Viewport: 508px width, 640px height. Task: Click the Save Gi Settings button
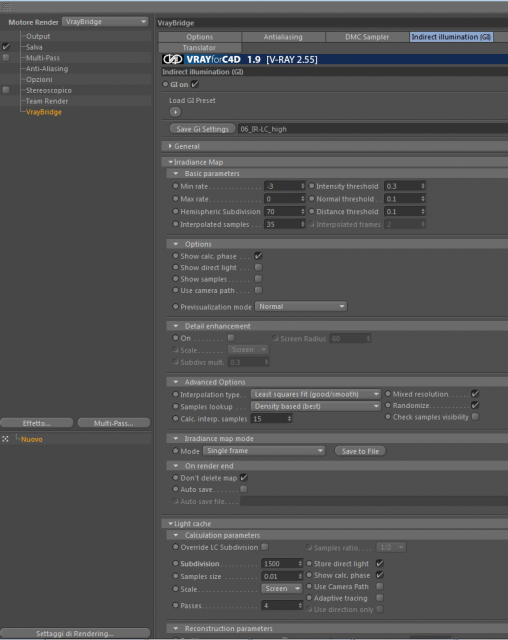coord(202,129)
